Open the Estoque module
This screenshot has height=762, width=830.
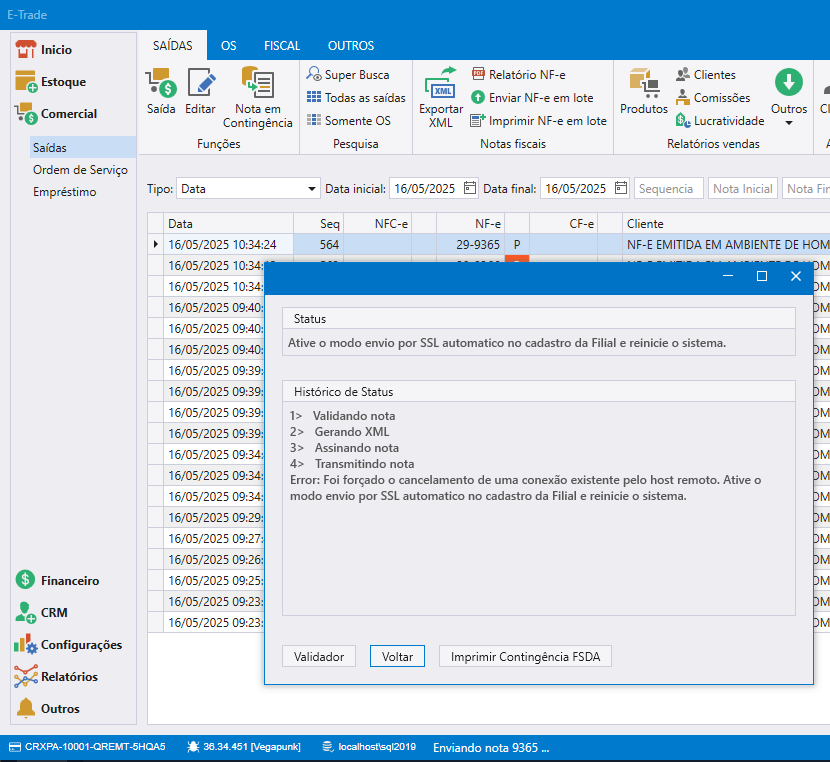50,81
